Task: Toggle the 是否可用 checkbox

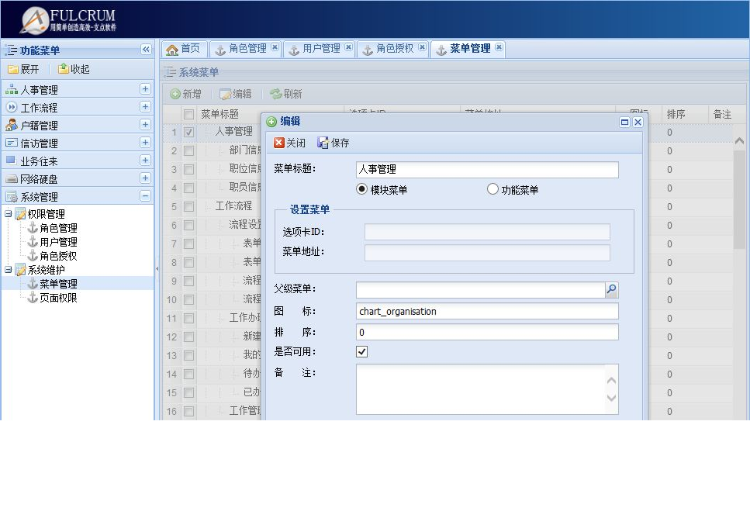Action: pos(362,352)
